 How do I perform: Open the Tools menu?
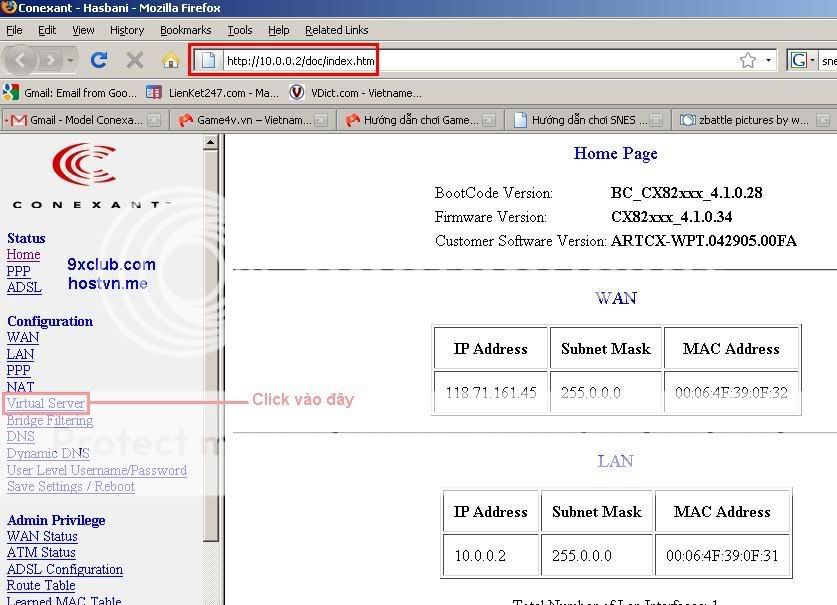[x=240, y=30]
